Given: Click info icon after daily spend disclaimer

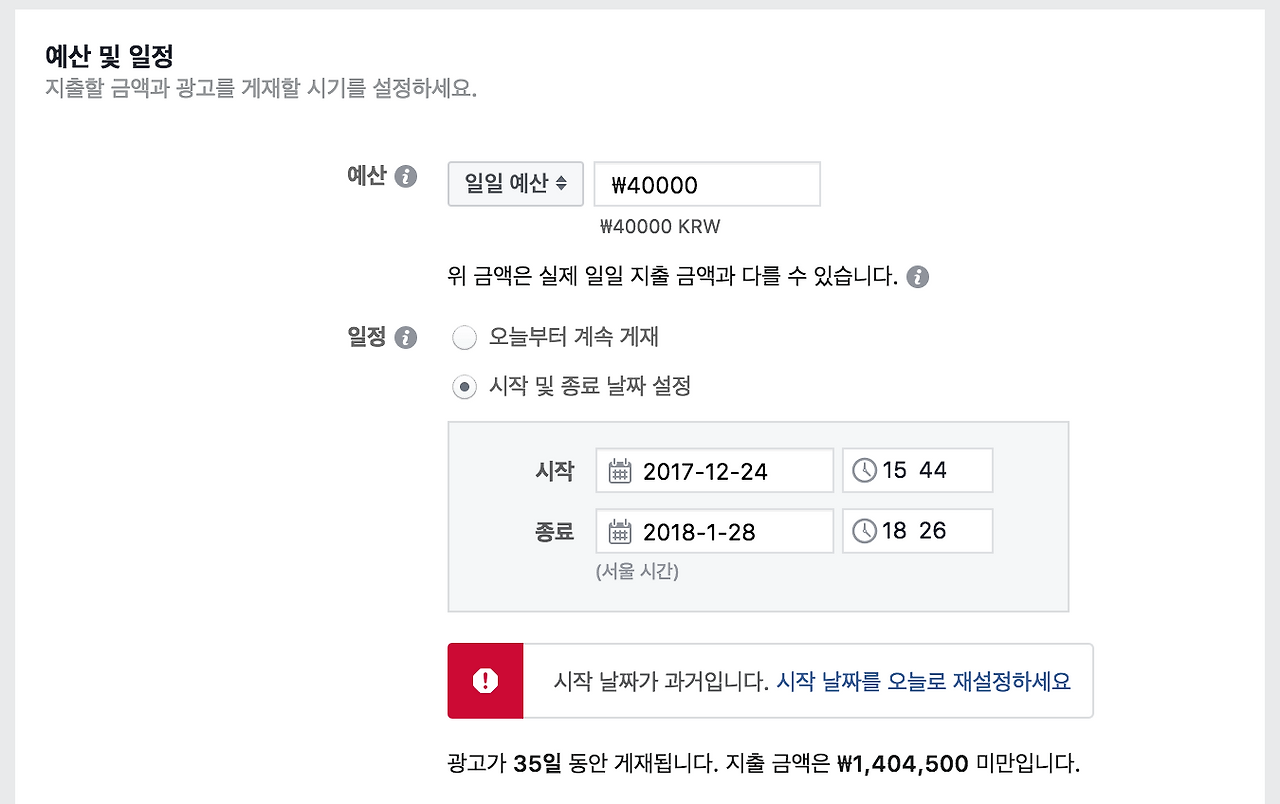Looking at the screenshot, I should pos(917,276).
